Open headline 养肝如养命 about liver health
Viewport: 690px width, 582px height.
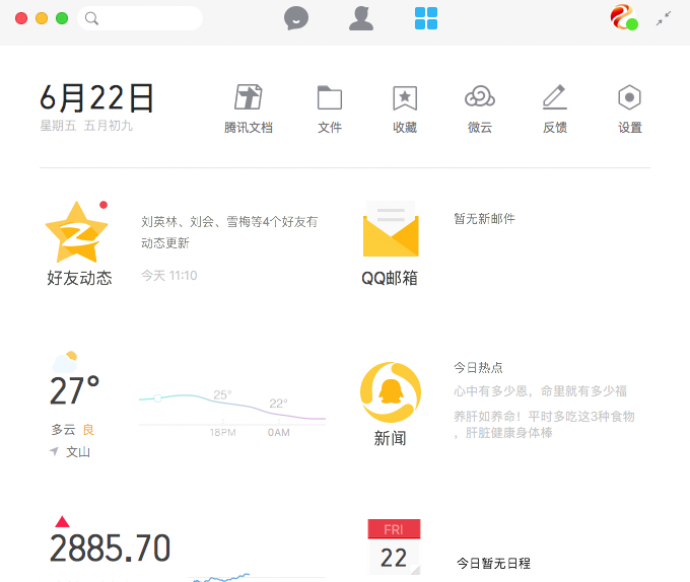(544, 425)
